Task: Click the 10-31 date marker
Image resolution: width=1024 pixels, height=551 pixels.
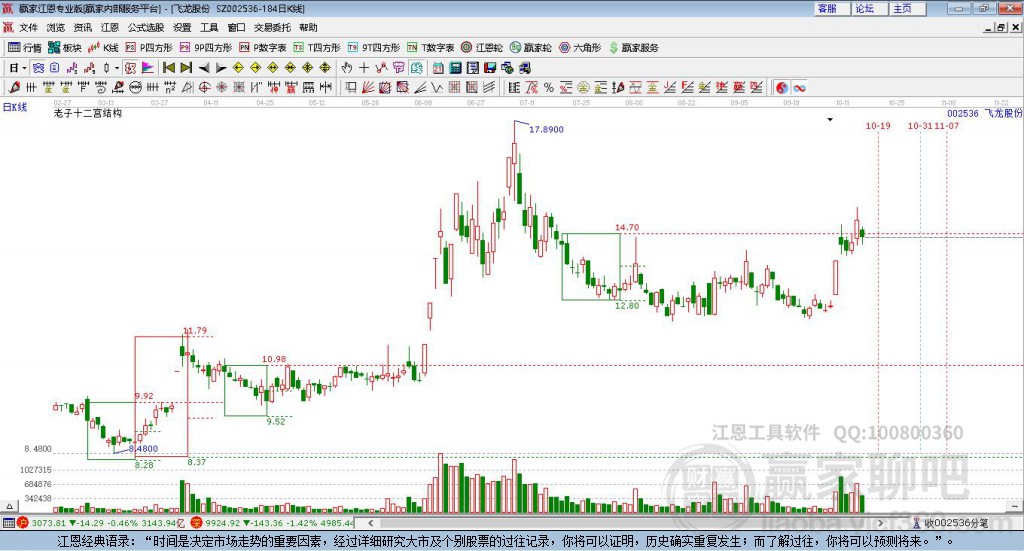Action: (x=920, y=126)
